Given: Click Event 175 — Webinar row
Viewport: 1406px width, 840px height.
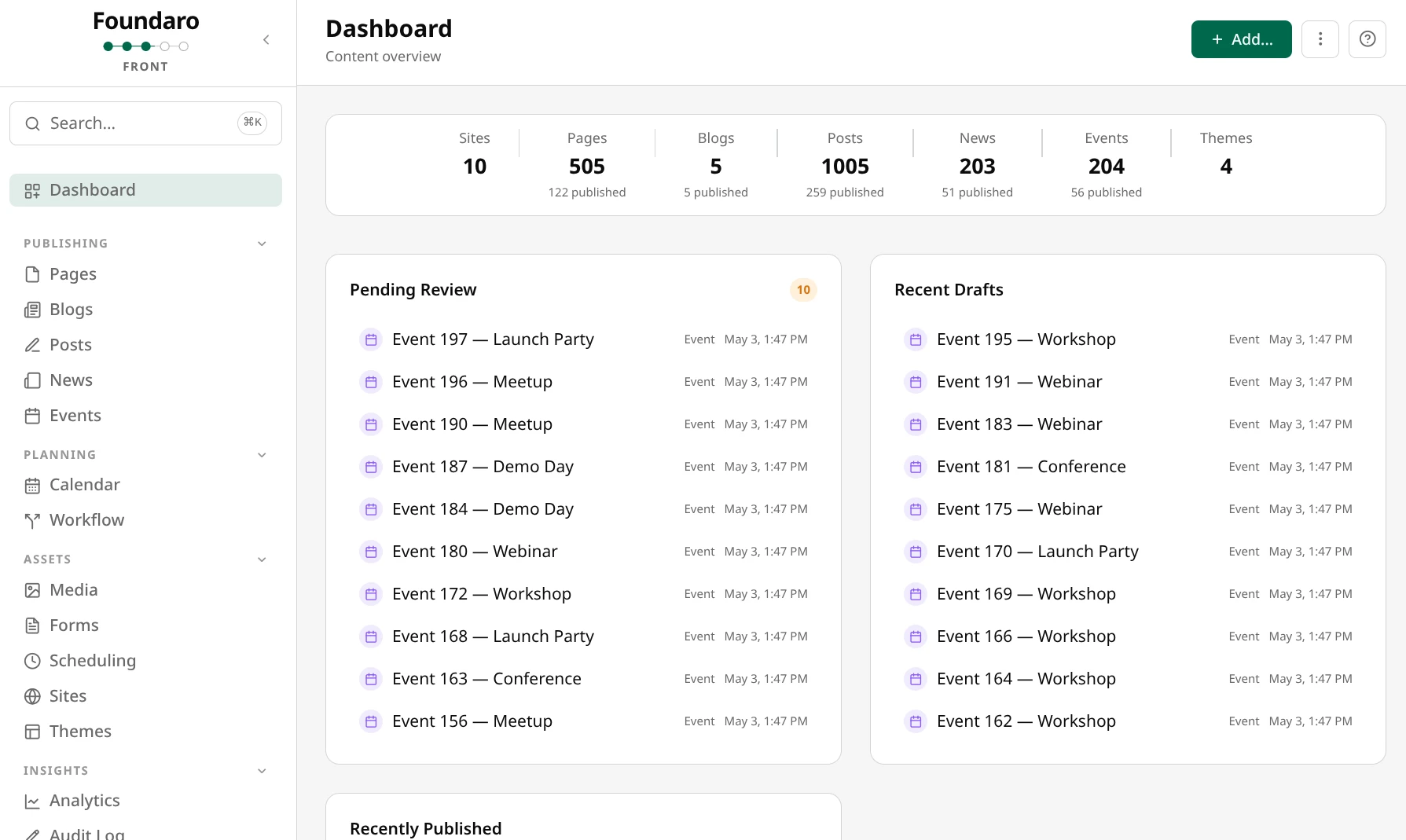Looking at the screenshot, I should (1128, 509).
